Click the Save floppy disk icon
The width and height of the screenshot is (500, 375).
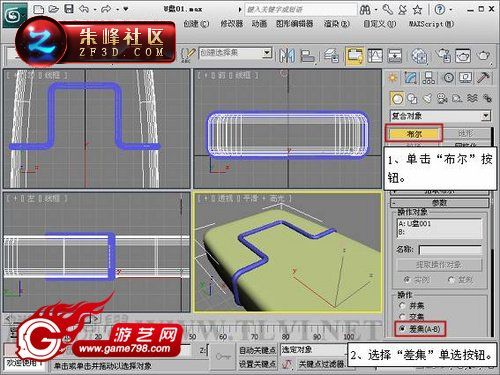69,9
